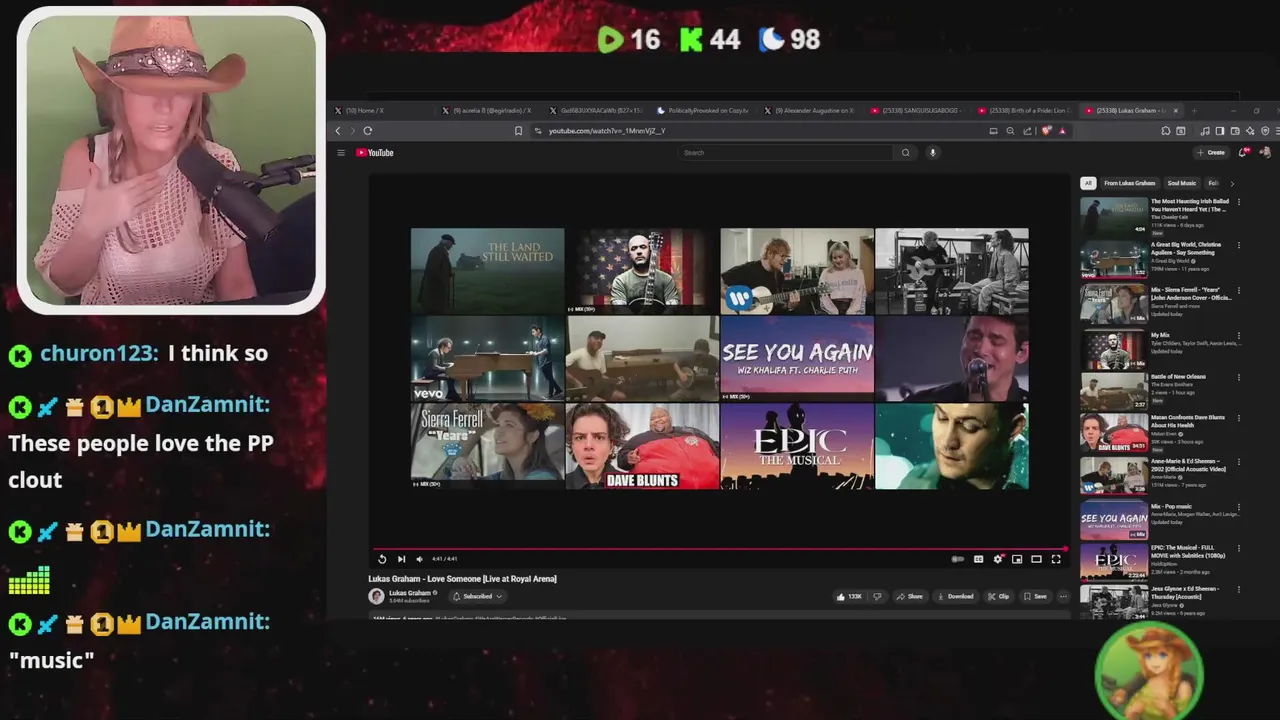Open options for A Great Big World suggestion

pyautogui.click(x=1239, y=246)
